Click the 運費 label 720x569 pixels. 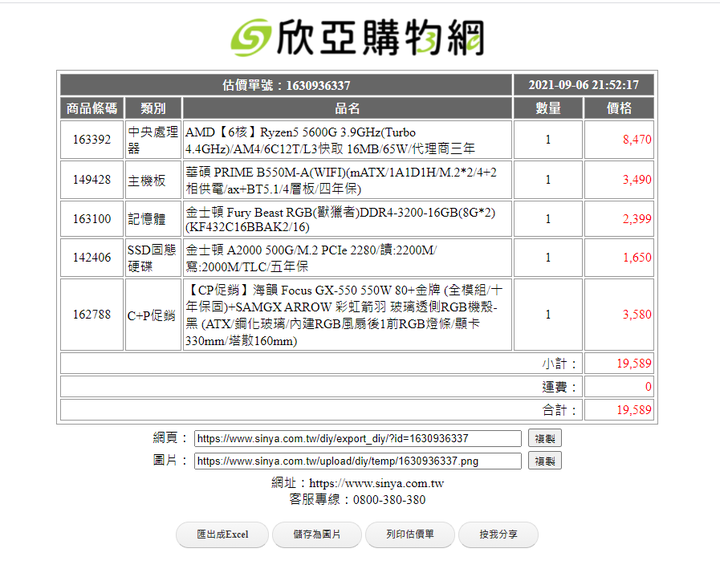559,387
